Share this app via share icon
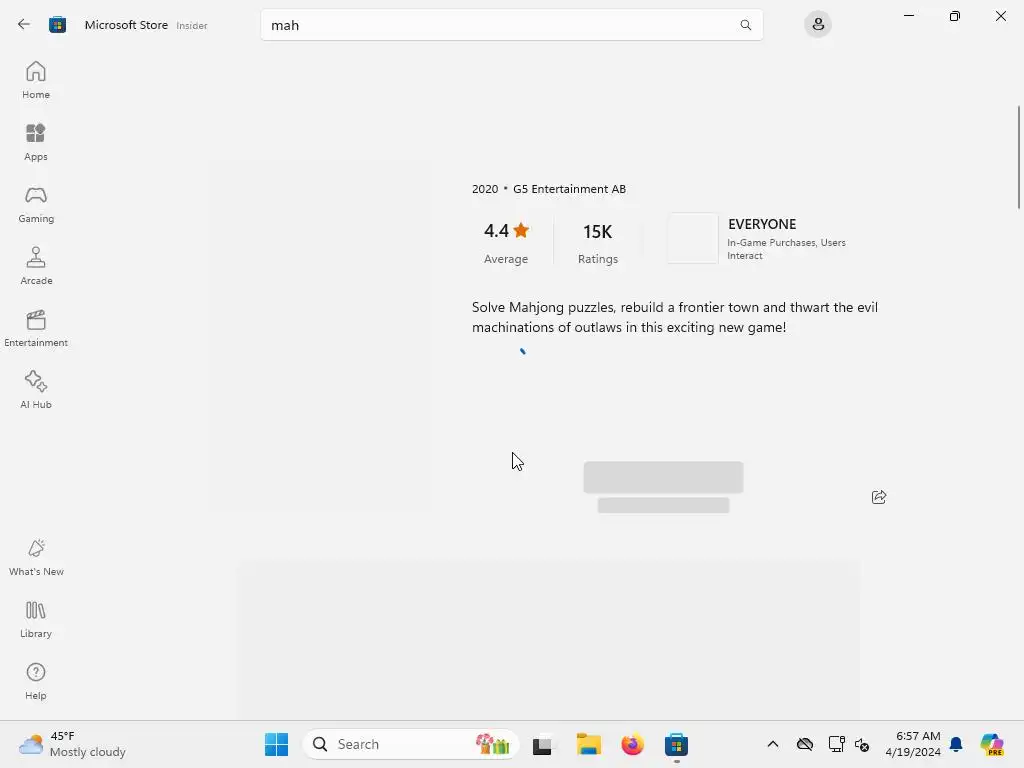 879,497
